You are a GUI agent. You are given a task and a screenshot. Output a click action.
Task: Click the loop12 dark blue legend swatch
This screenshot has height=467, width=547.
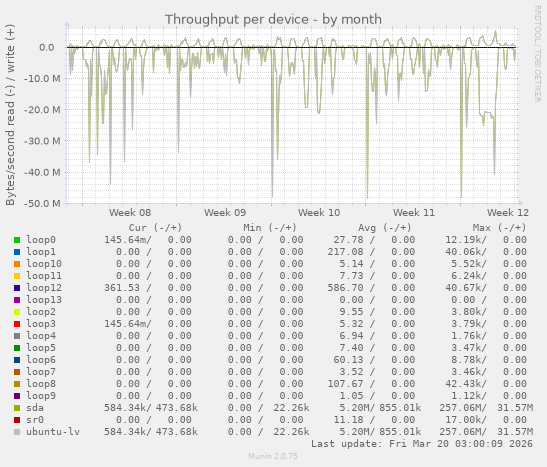pyautogui.click(x=17, y=288)
